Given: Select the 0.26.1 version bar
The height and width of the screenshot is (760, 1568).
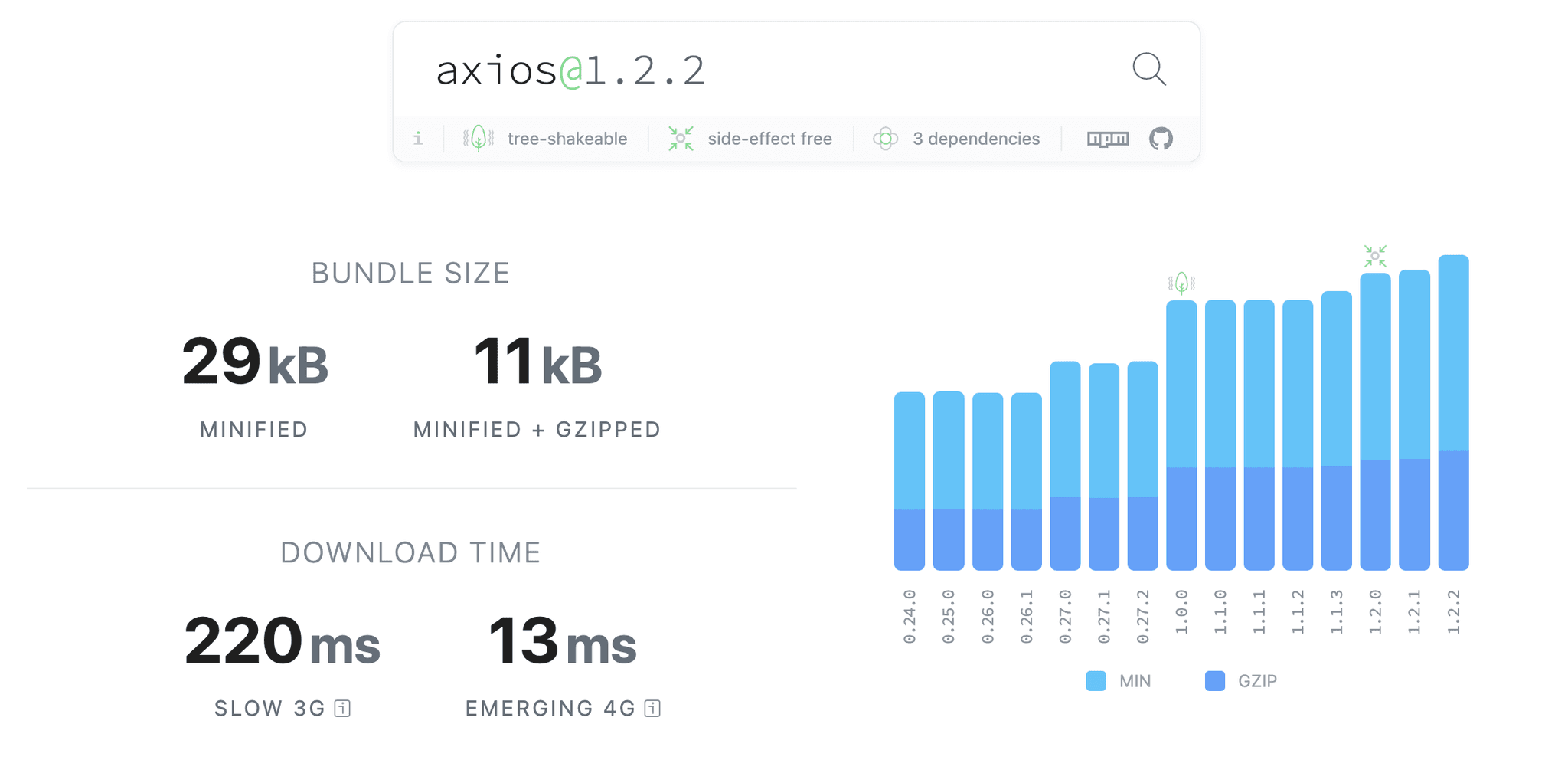Looking at the screenshot, I should point(1026,482).
